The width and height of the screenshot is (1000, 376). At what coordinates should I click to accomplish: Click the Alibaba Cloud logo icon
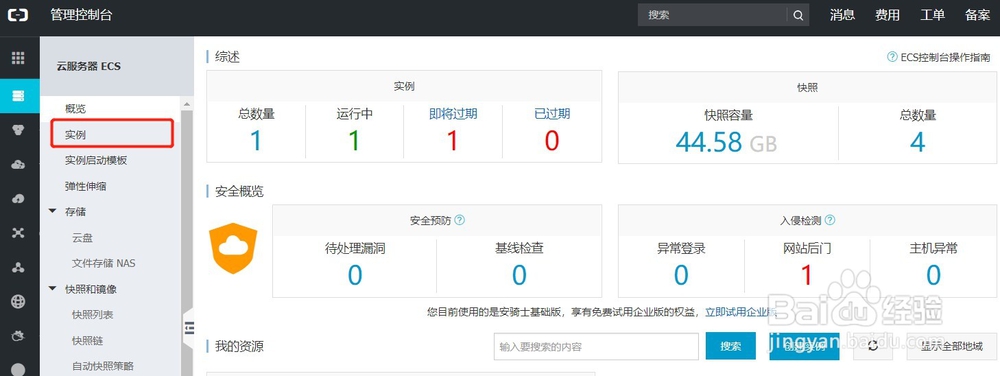coord(18,15)
